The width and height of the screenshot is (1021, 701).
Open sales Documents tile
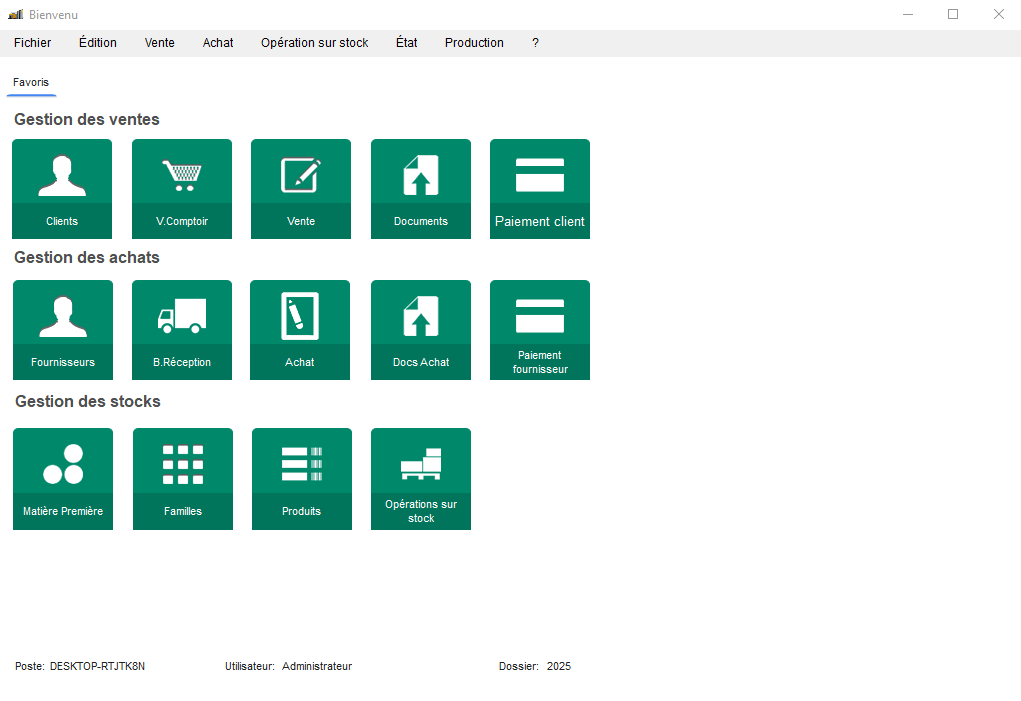[x=421, y=188]
